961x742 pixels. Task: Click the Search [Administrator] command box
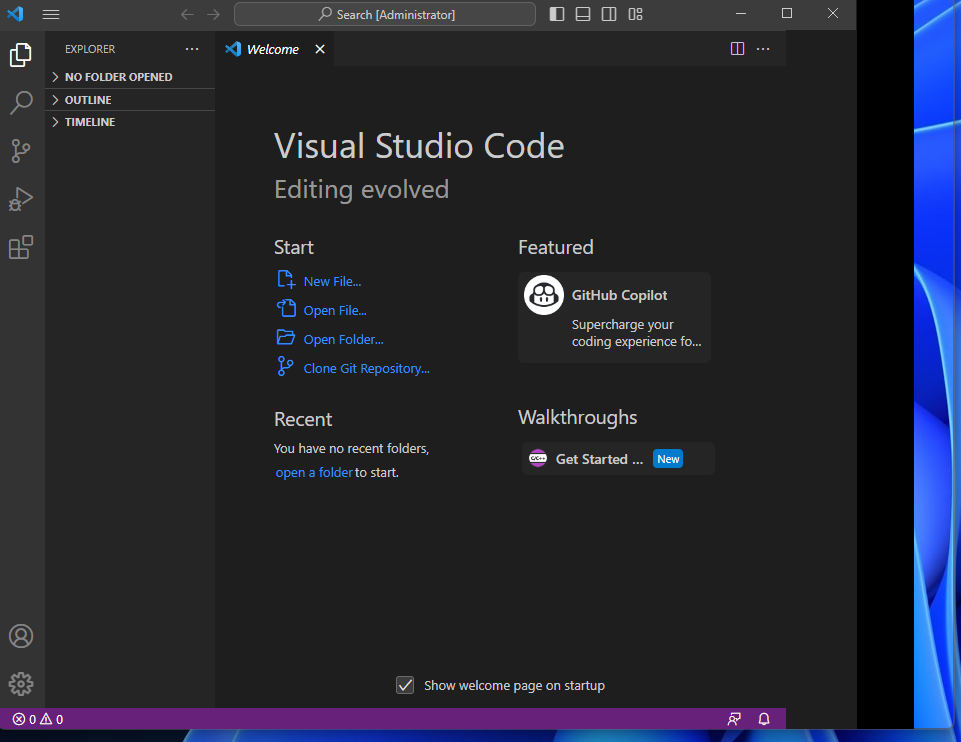(386, 14)
